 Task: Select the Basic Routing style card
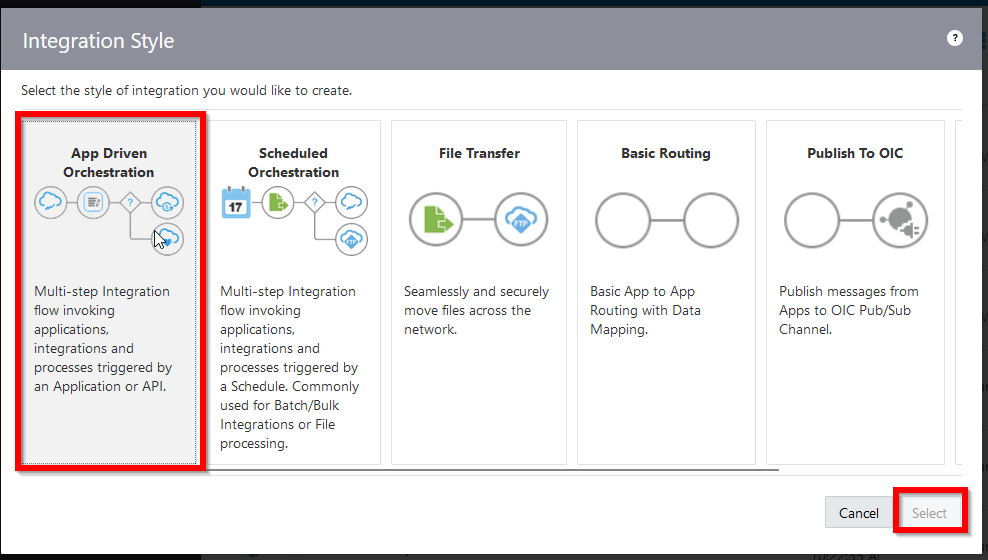coord(666,292)
